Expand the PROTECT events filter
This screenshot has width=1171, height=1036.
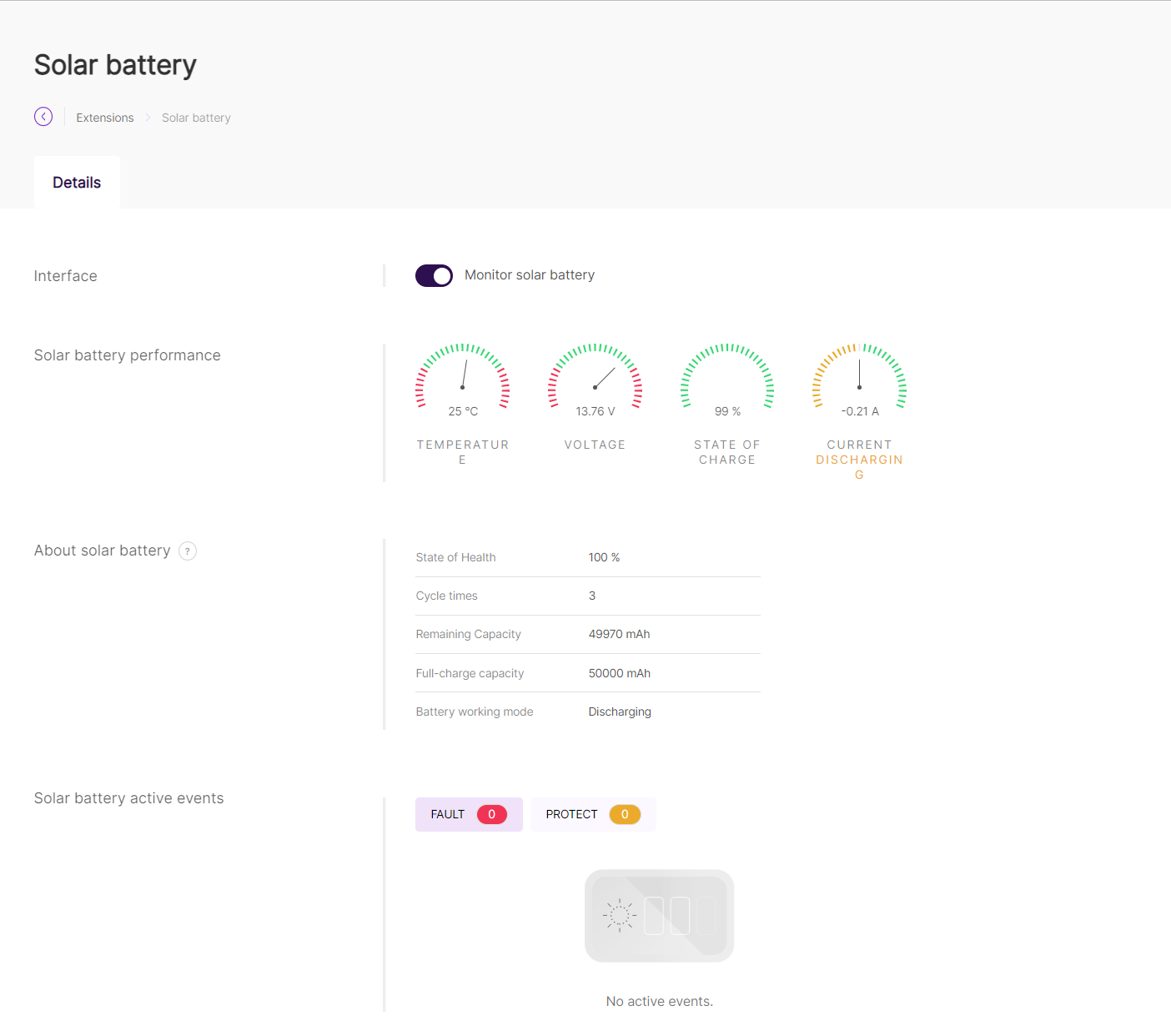click(x=593, y=814)
